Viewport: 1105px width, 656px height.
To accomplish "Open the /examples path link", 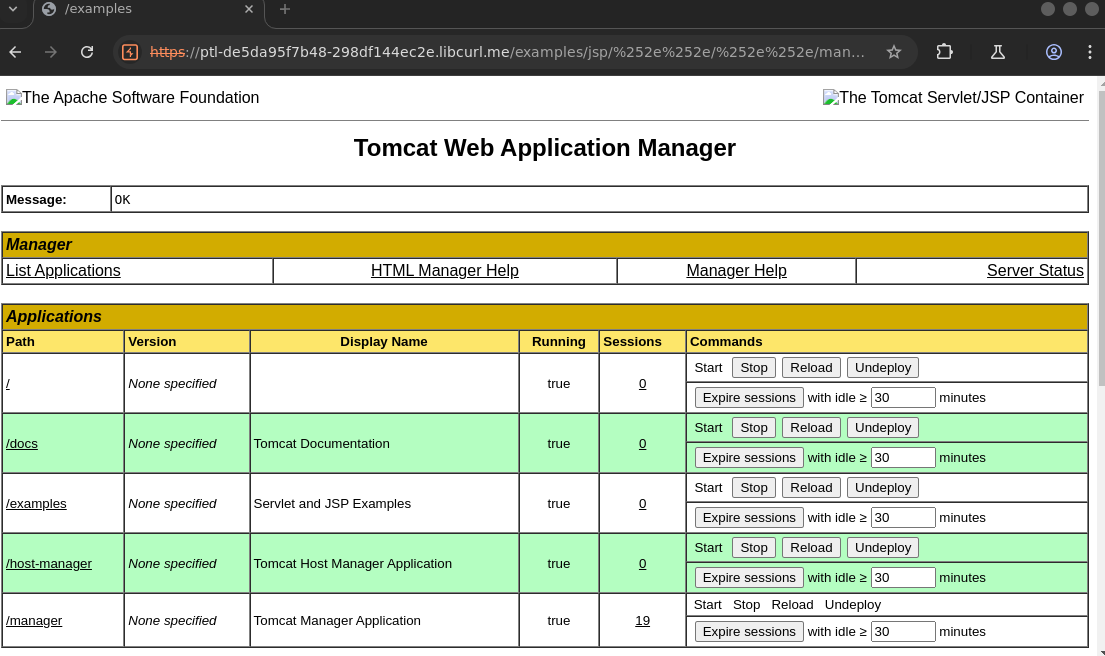I will point(36,503).
